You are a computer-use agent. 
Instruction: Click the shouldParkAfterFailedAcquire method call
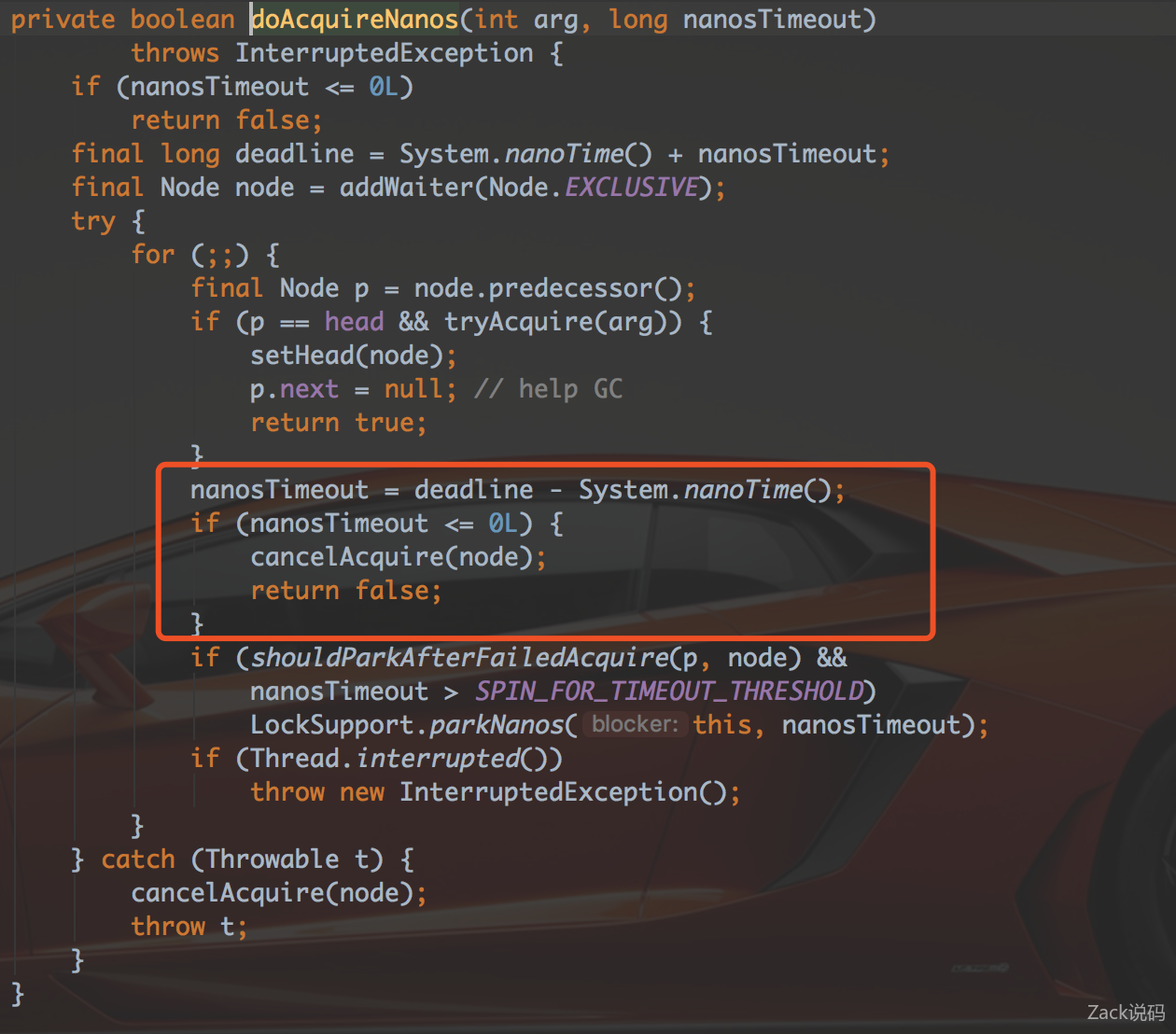[x=460, y=658]
